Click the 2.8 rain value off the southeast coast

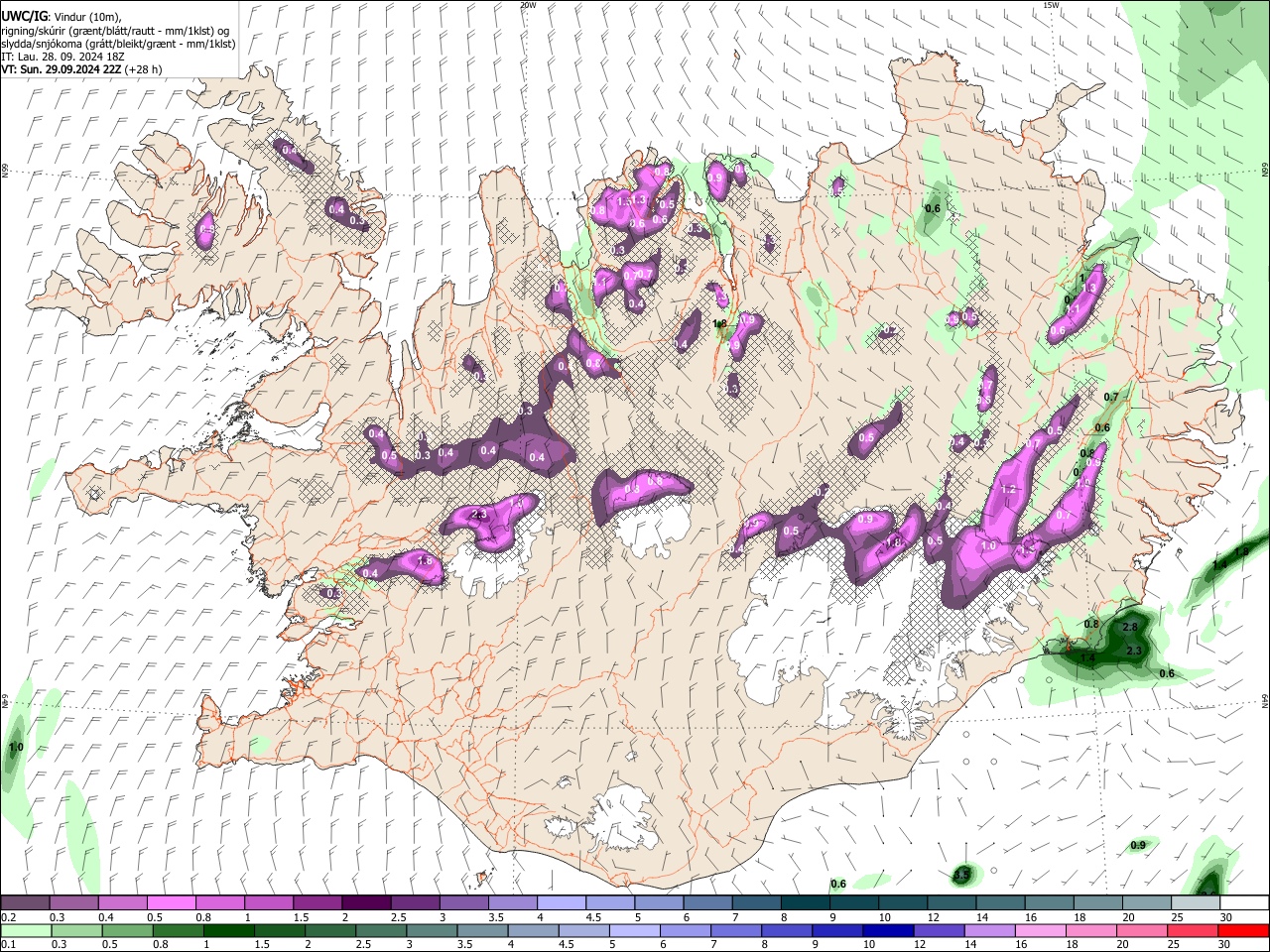pyautogui.click(x=1129, y=627)
